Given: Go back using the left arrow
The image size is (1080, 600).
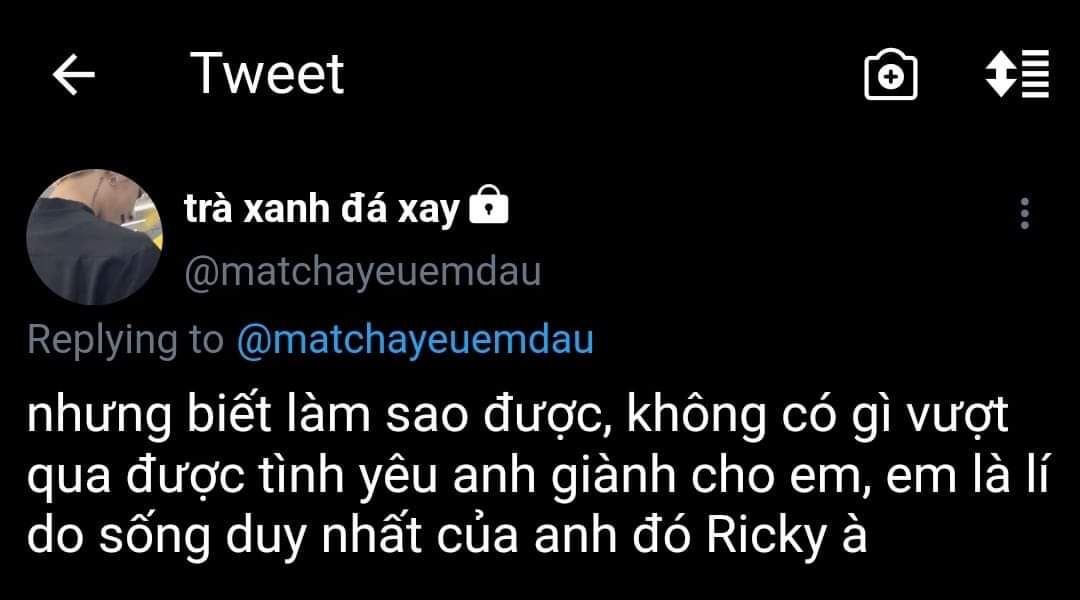Looking at the screenshot, I should coord(74,74).
